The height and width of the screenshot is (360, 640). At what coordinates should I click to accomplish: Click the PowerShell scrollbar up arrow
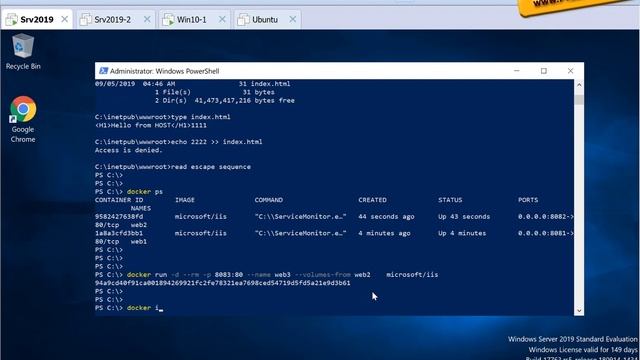579,85
